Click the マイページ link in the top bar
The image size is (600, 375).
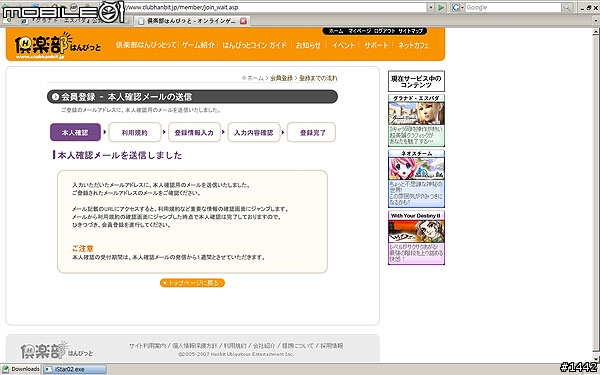tap(359, 31)
